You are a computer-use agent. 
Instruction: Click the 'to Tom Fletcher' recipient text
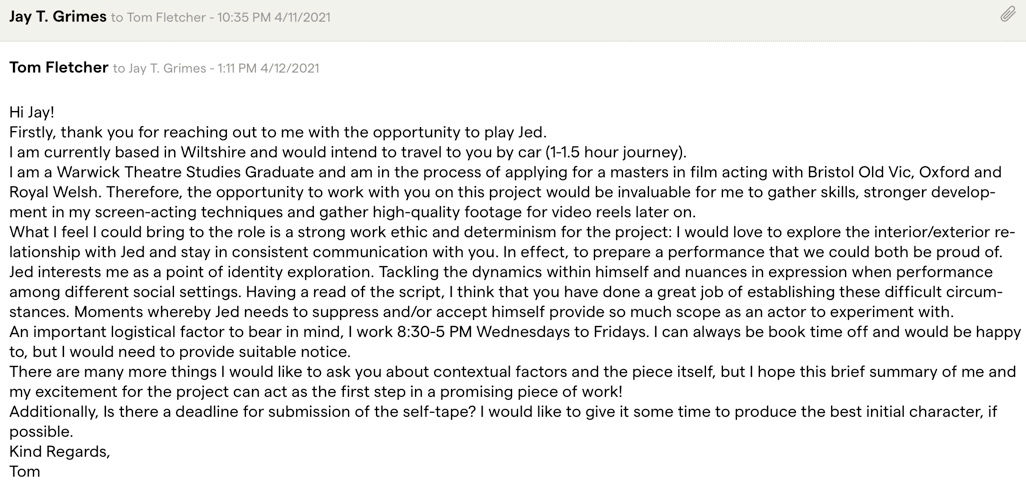(159, 18)
